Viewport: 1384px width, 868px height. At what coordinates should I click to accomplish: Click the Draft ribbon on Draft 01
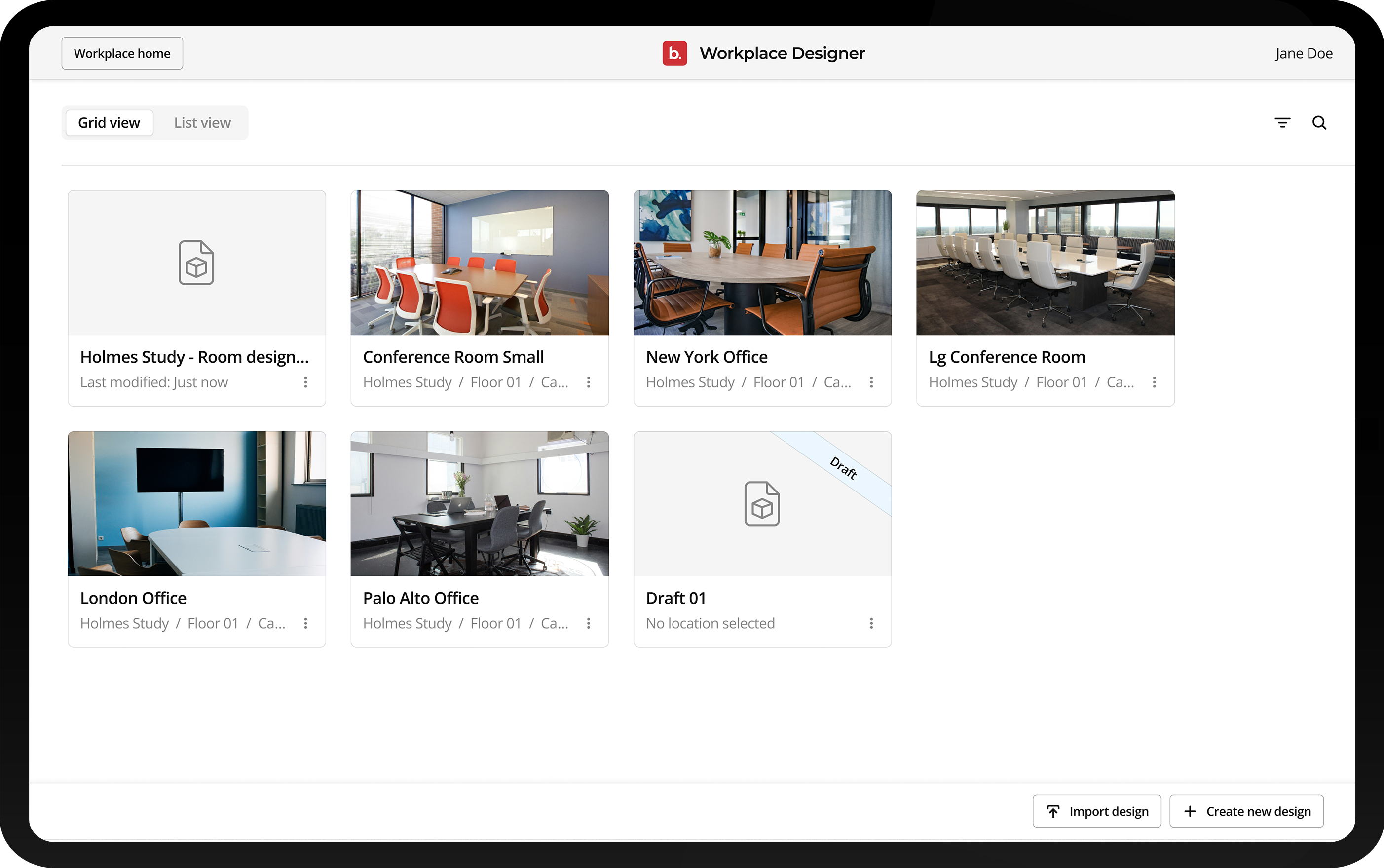(x=843, y=468)
